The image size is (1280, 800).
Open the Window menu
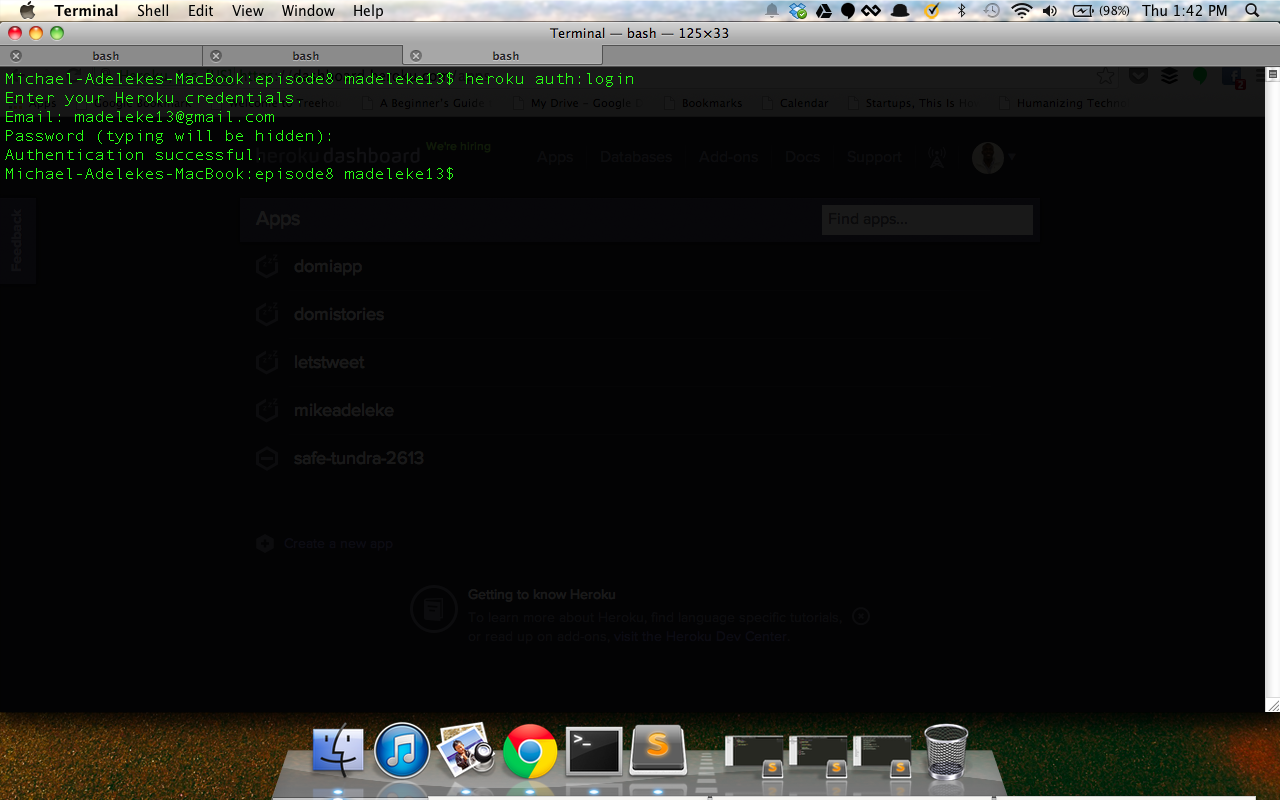[308, 11]
